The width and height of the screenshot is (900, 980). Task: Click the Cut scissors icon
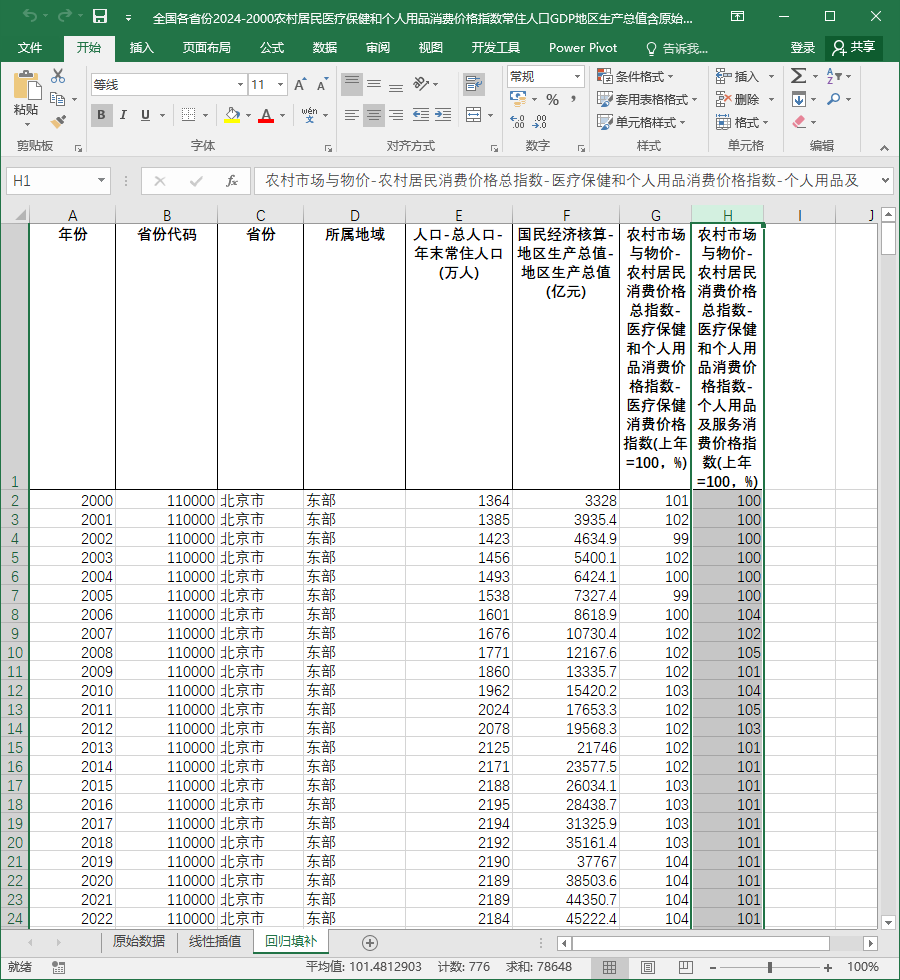click(58, 76)
